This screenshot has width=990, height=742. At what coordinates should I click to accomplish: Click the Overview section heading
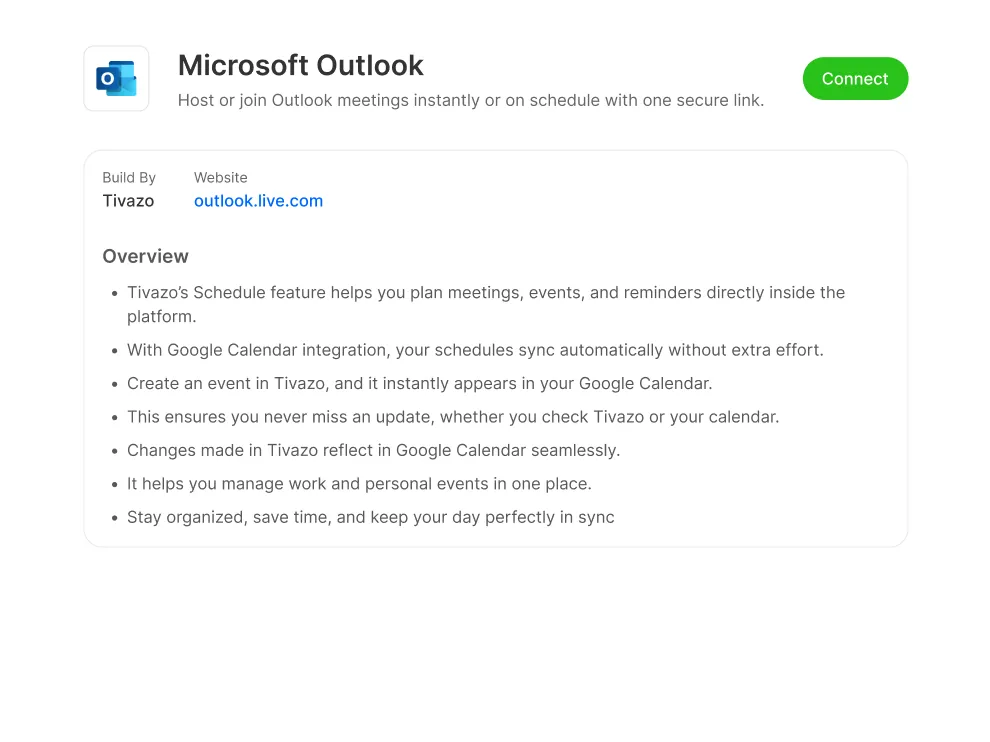coord(145,257)
